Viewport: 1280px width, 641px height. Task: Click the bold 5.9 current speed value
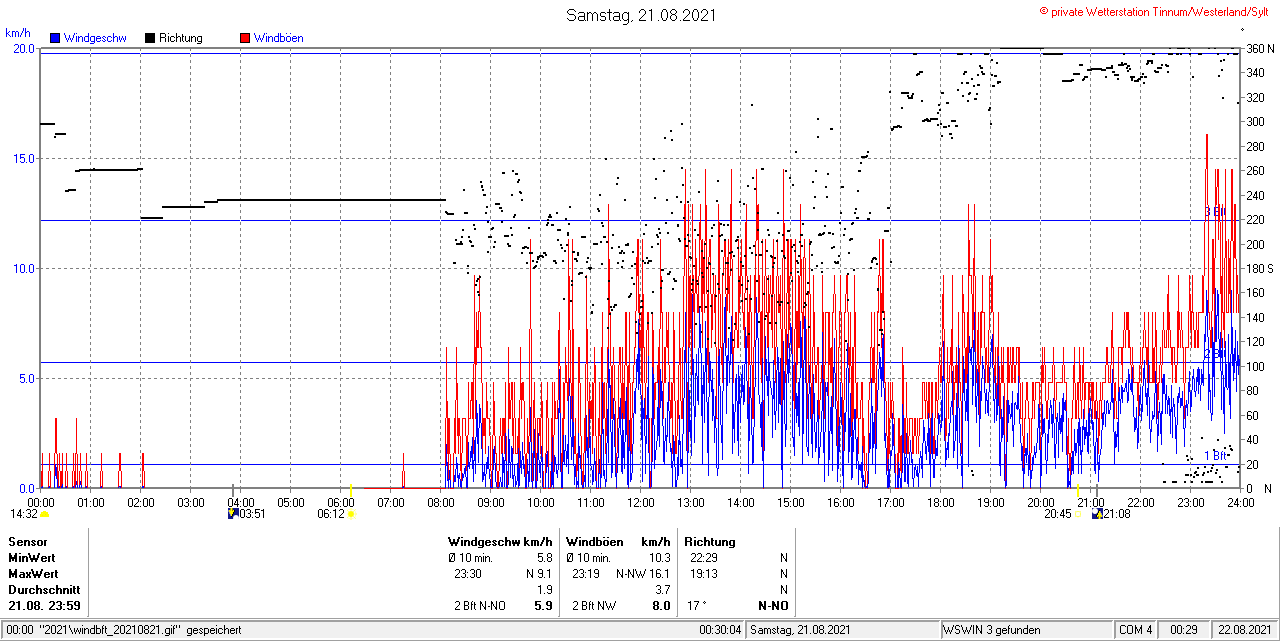(543, 606)
